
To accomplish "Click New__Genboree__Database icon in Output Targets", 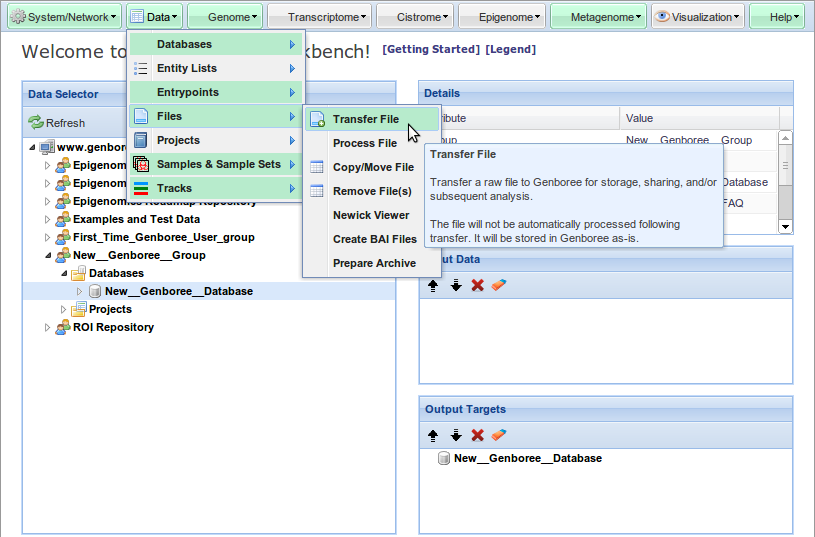I will 444,459.
